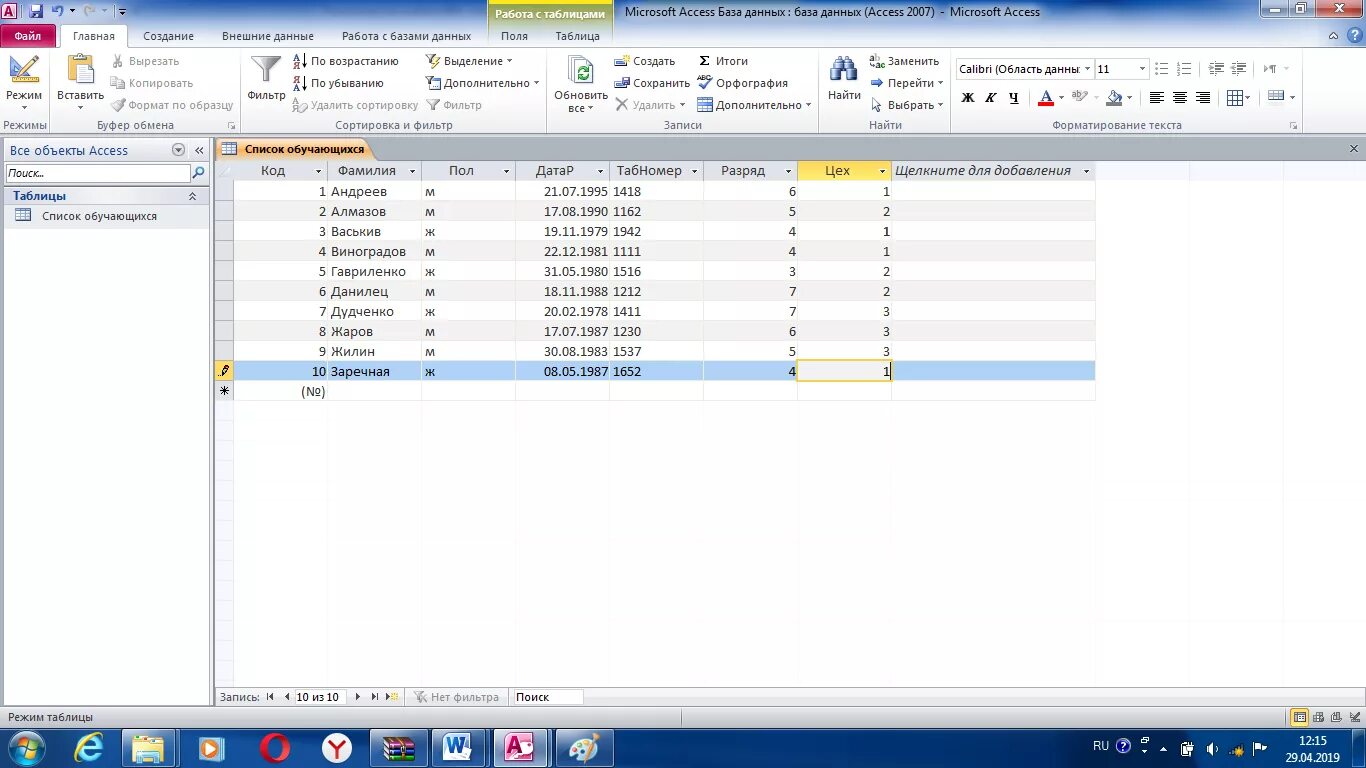Click the font color A icon
The height and width of the screenshot is (768, 1366).
[x=1045, y=98]
